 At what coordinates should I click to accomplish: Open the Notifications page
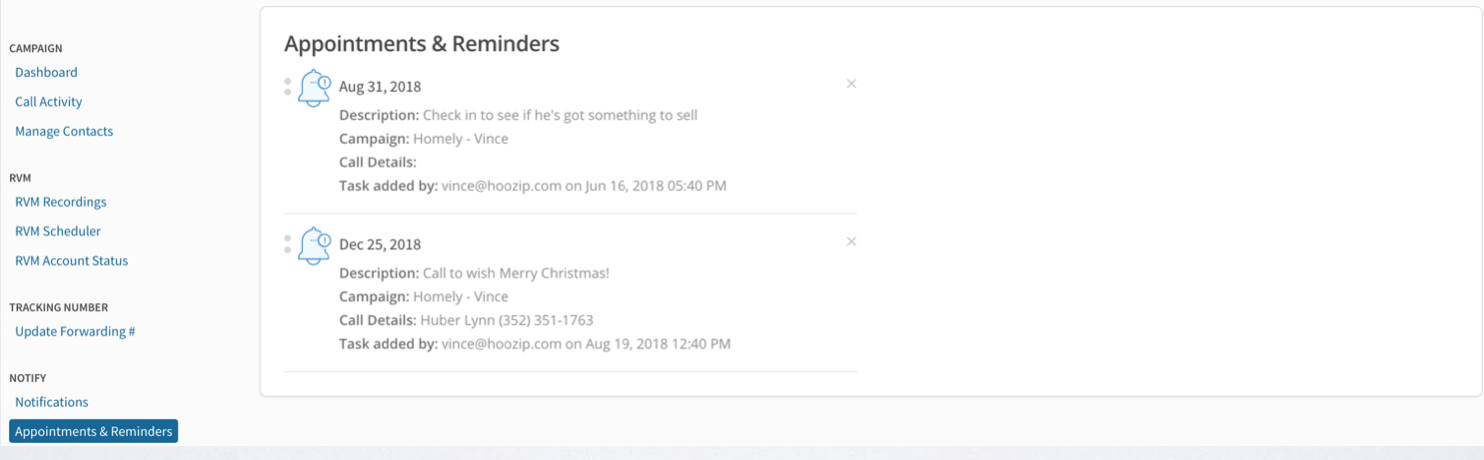52,402
